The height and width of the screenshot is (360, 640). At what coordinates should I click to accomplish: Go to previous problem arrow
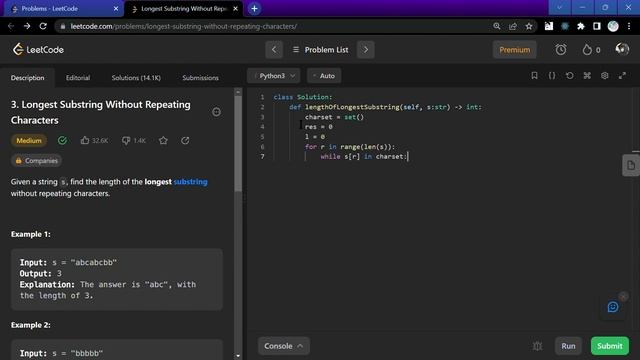tap(274, 50)
